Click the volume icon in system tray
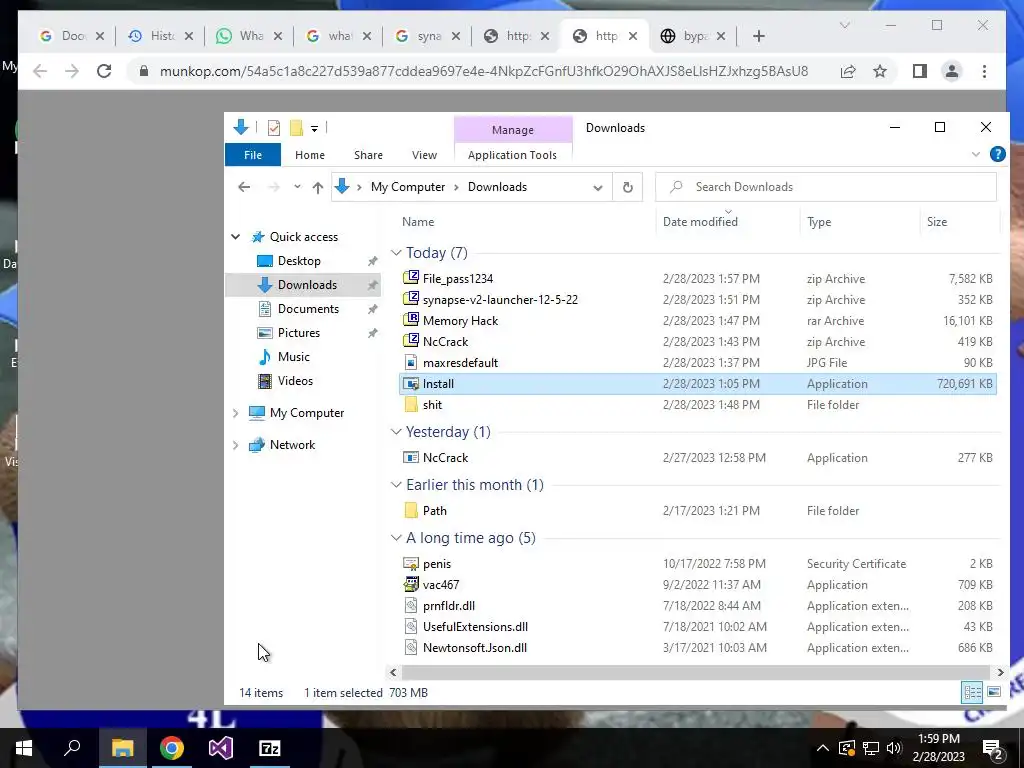This screenshot has height=768, width=1024. [894, 748]
